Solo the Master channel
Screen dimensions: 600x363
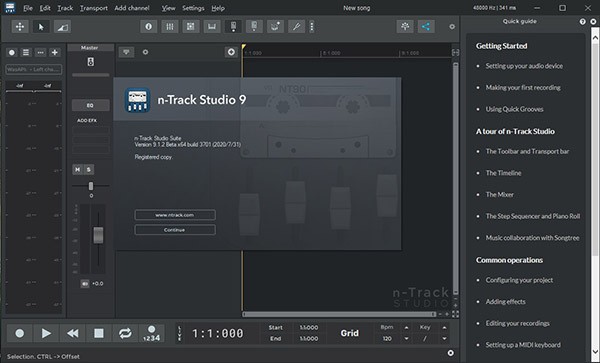(x=89, y=169)
